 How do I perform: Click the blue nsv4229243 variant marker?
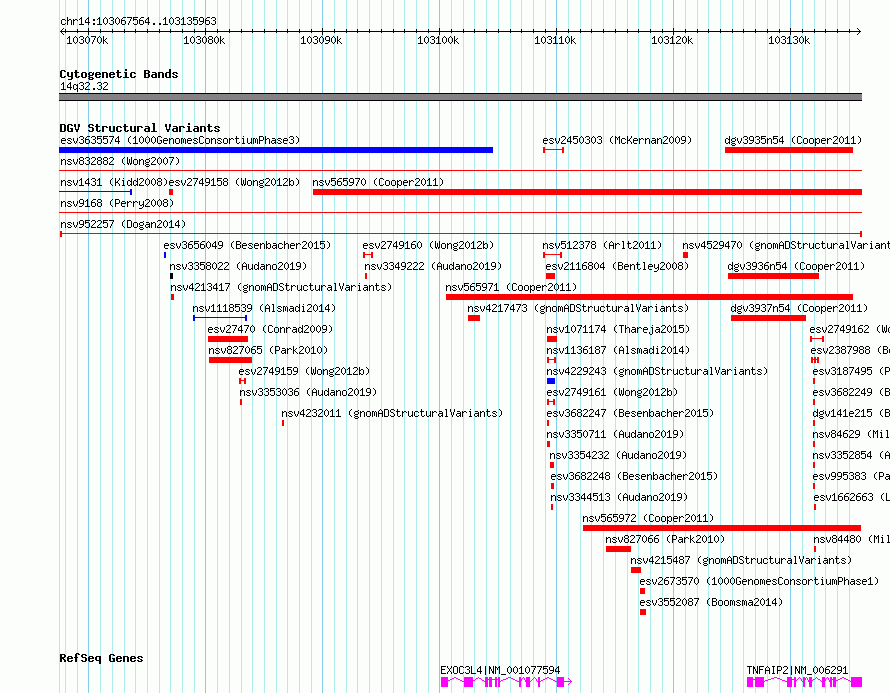tap(551, 381)
